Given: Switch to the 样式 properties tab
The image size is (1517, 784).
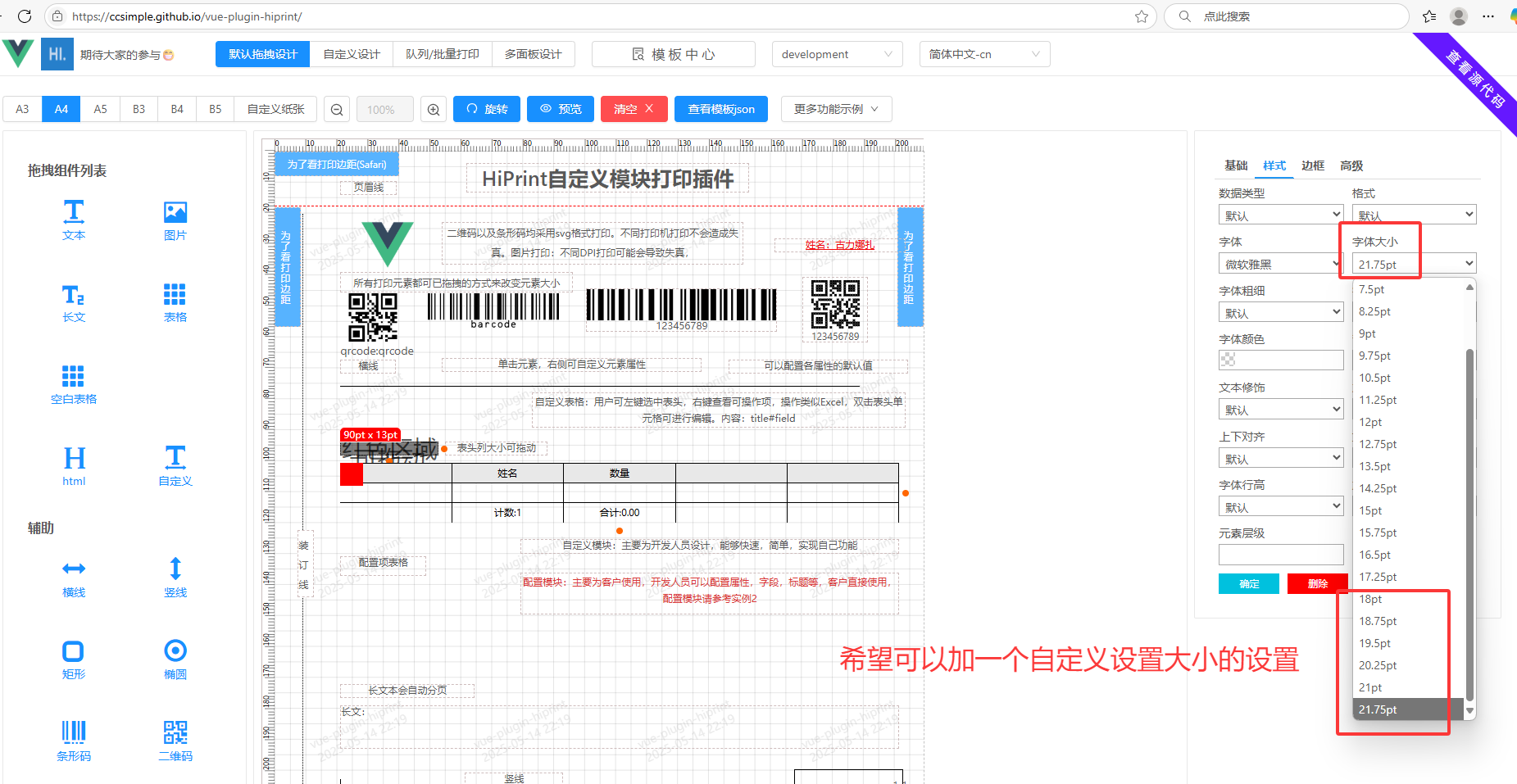Looking at the screenshot, I should [x=1274, y=165].
